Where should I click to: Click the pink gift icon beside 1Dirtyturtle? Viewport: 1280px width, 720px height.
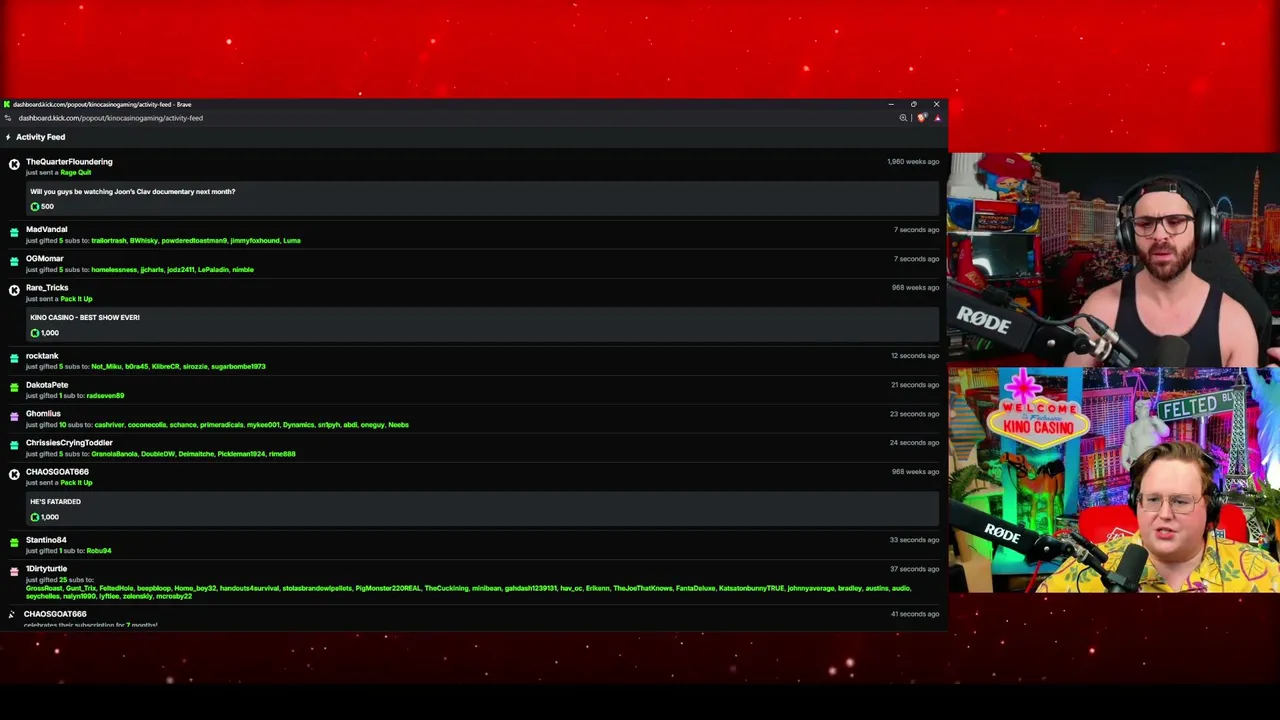click(x=14, y=571)
